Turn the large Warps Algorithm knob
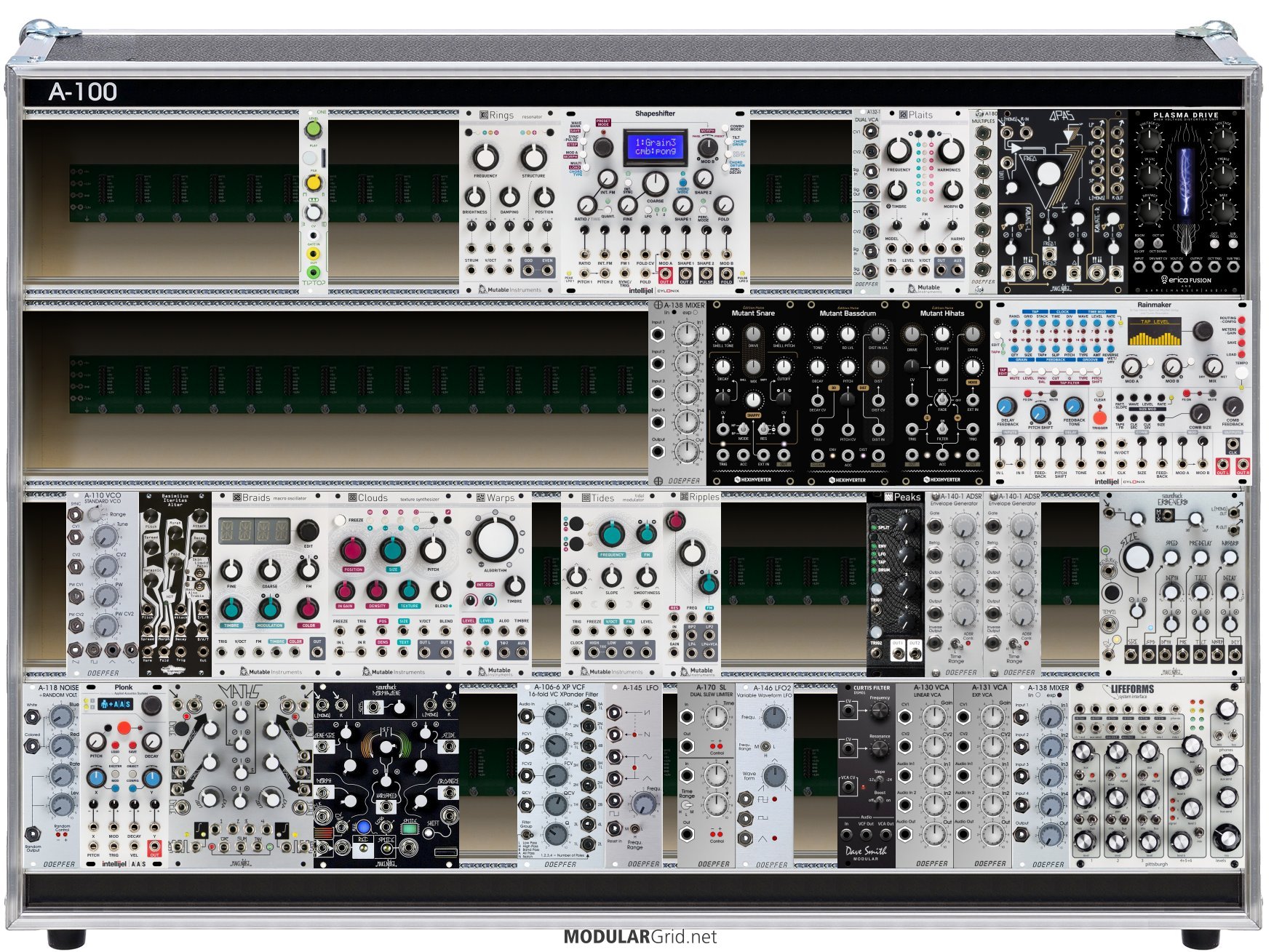 tap(495, 539)
